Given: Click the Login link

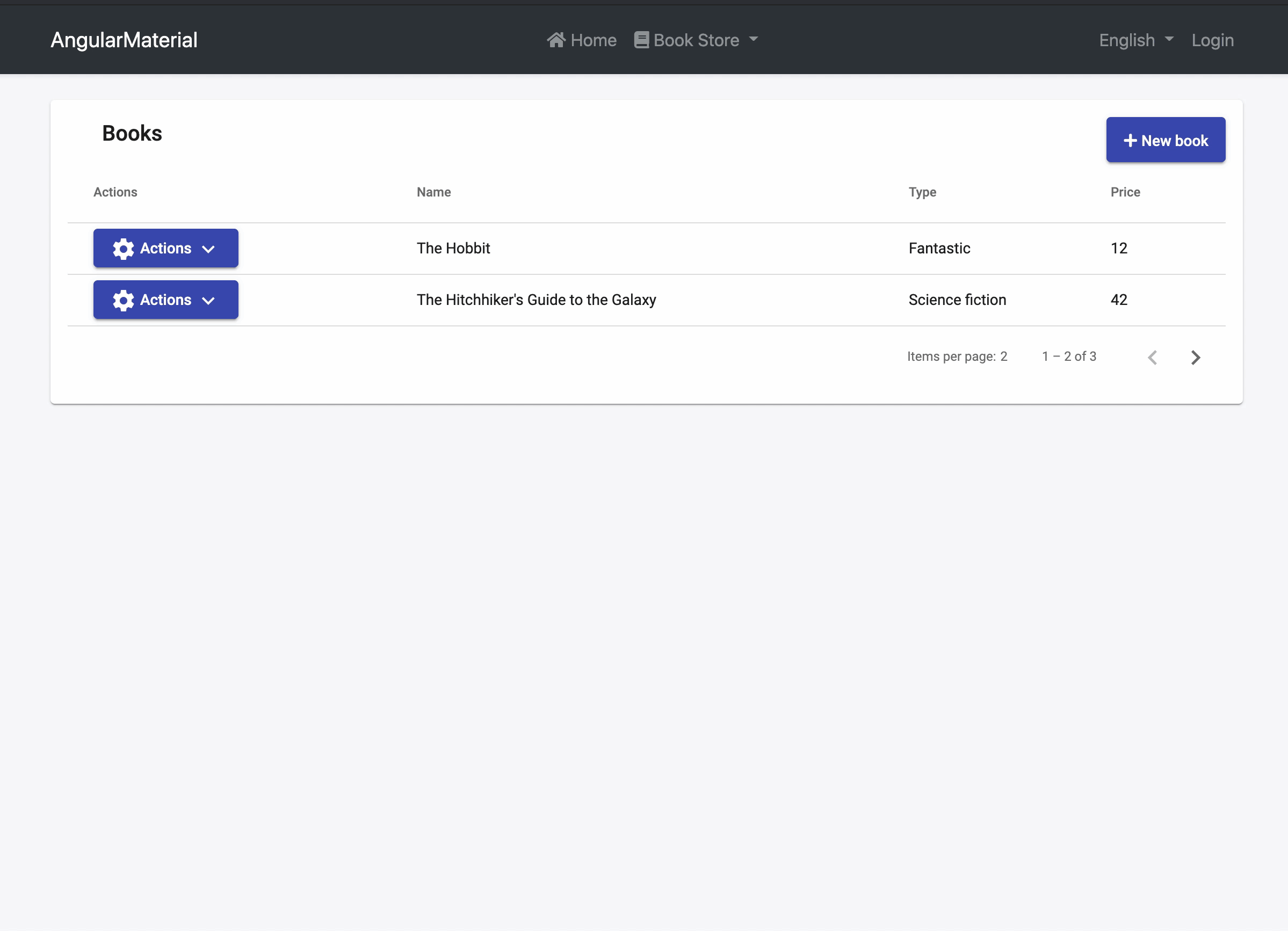Looking at the screenshot, I should (x=1212, y=40).
